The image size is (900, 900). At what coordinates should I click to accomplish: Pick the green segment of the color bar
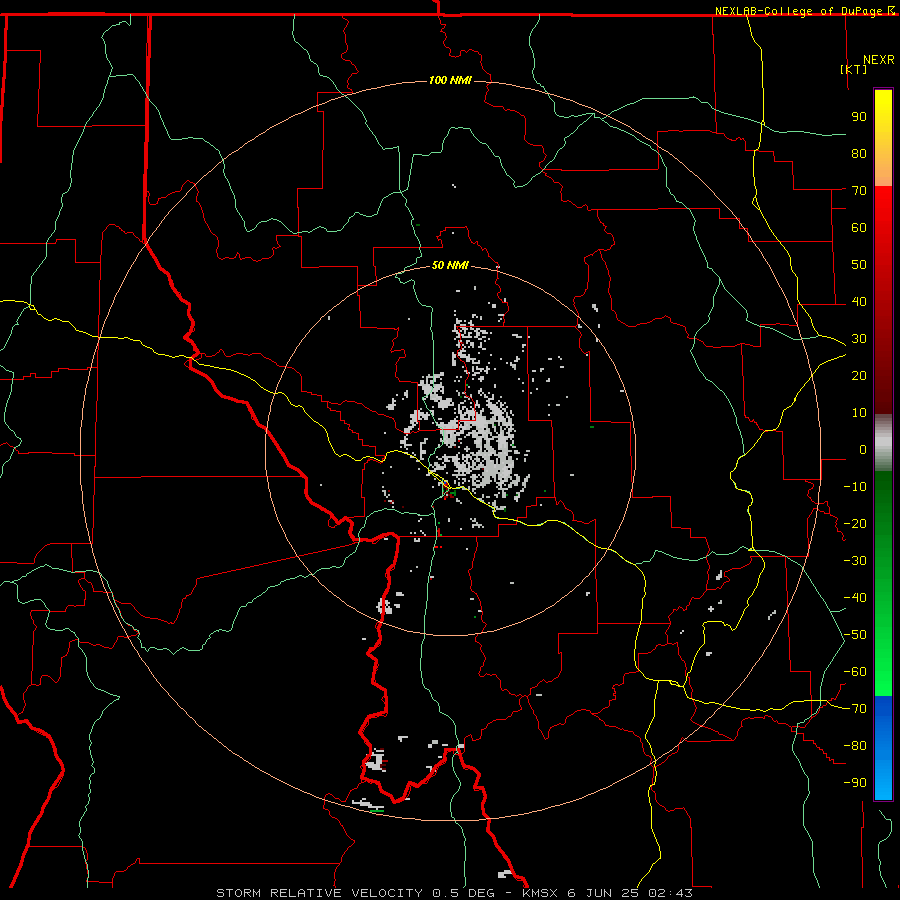883,583
